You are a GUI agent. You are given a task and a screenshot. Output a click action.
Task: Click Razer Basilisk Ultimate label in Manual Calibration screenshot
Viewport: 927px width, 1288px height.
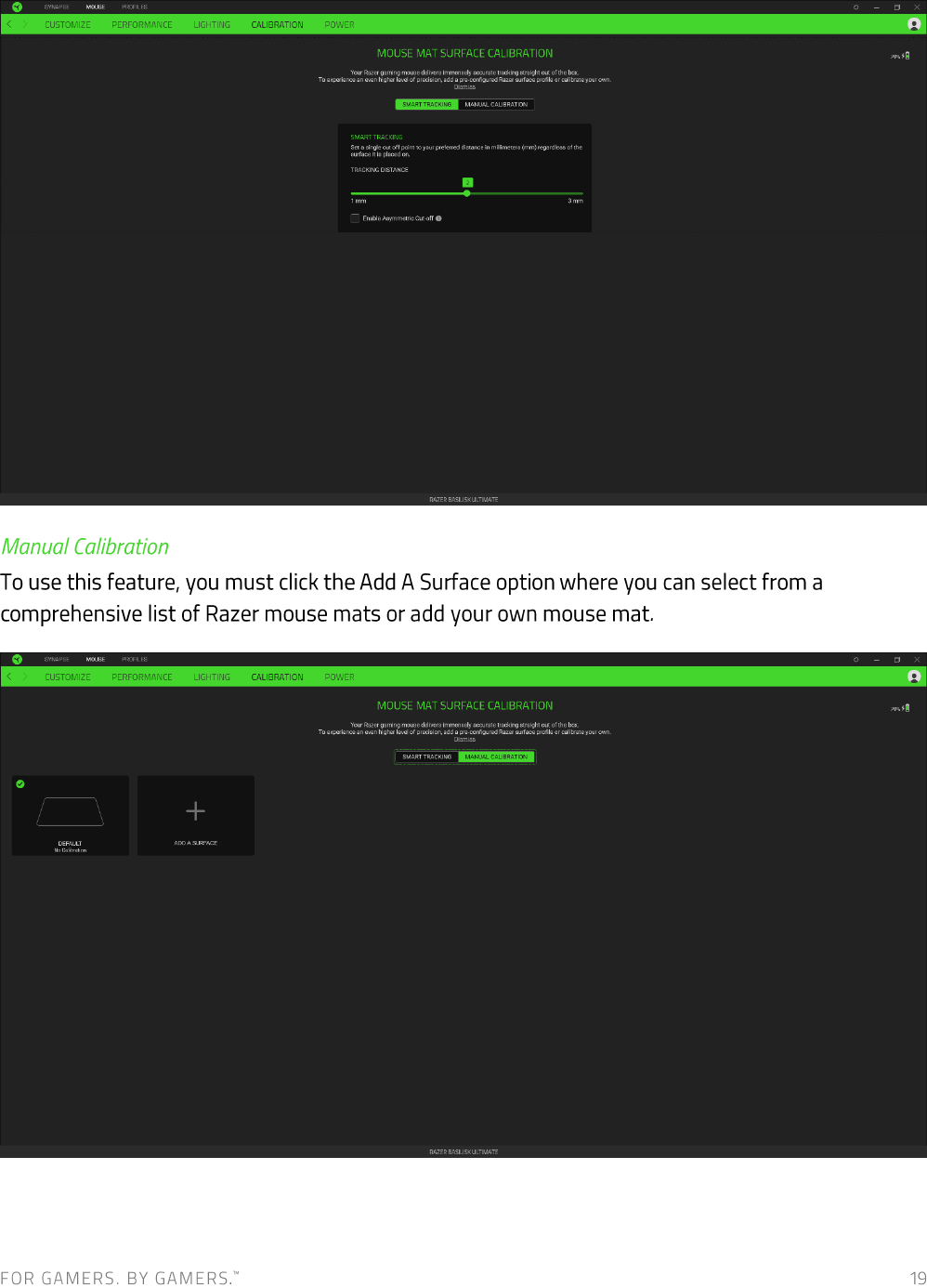[463, 1152]
